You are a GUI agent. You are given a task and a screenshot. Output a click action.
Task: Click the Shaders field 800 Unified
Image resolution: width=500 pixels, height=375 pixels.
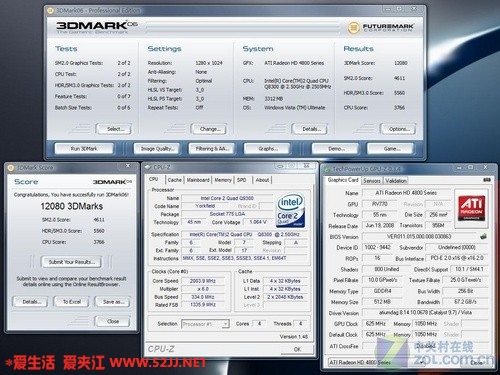387,269
